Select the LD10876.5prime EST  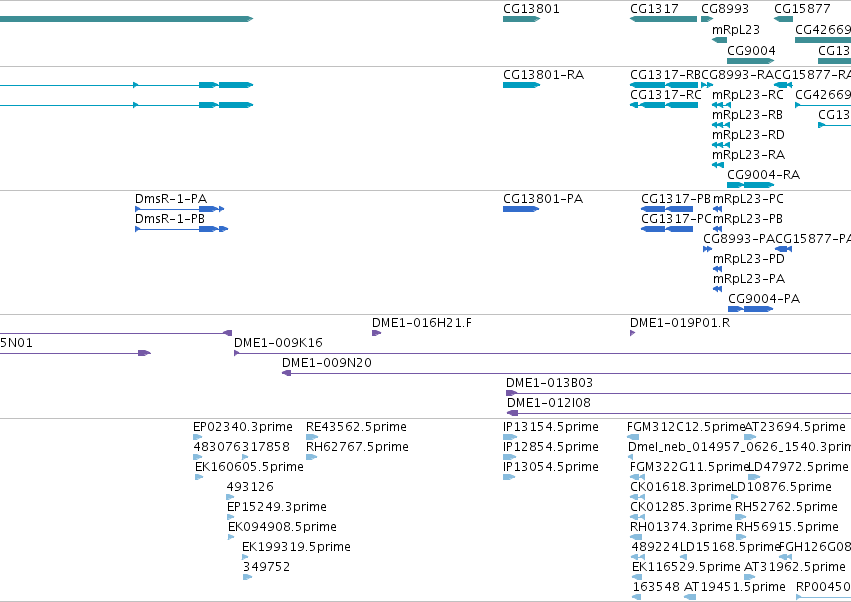734,497
